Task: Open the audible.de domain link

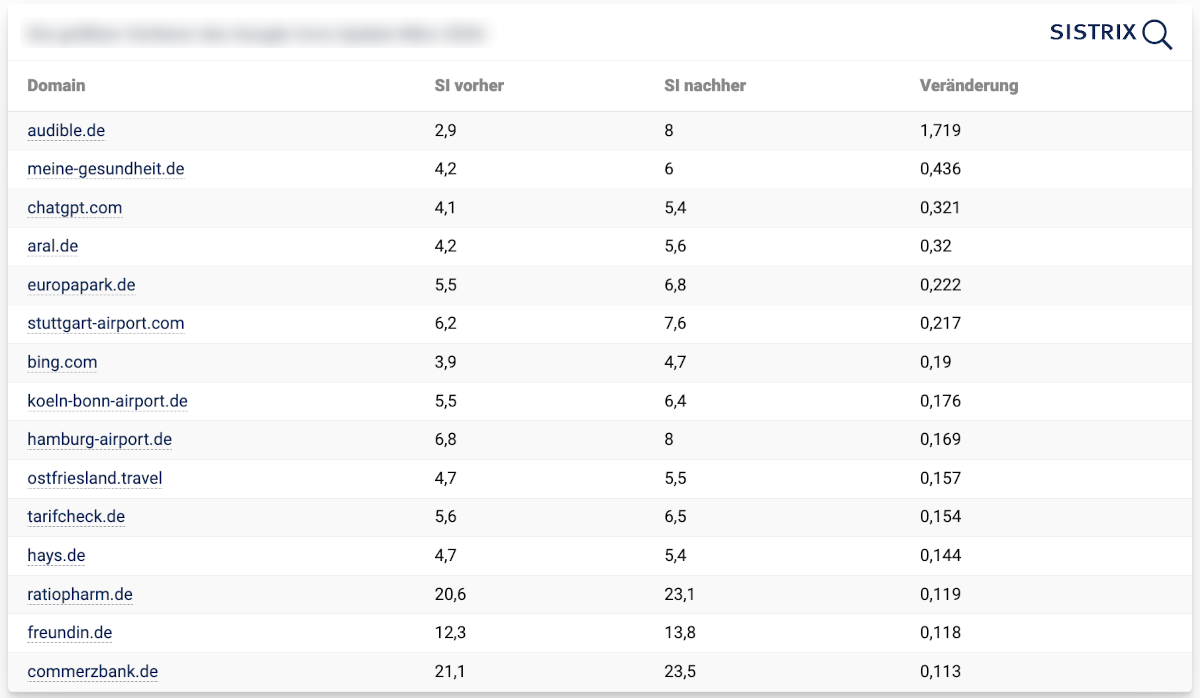Action: point(66,131)
